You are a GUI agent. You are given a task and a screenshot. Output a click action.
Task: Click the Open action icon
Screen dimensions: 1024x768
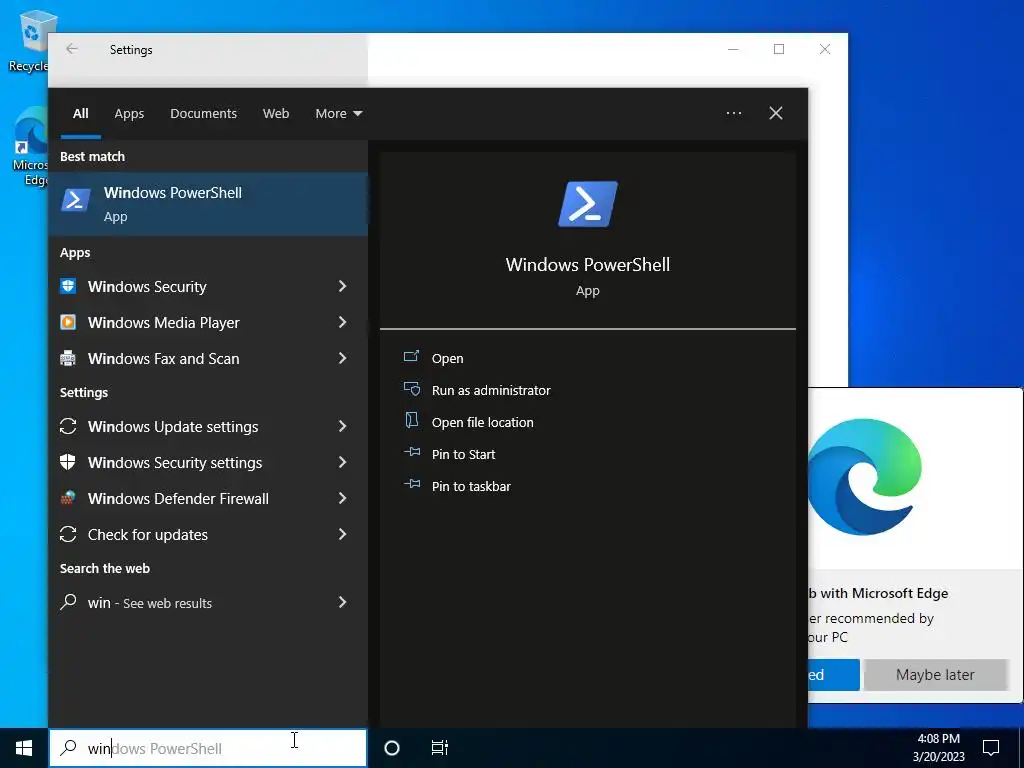tap(411, 357)
